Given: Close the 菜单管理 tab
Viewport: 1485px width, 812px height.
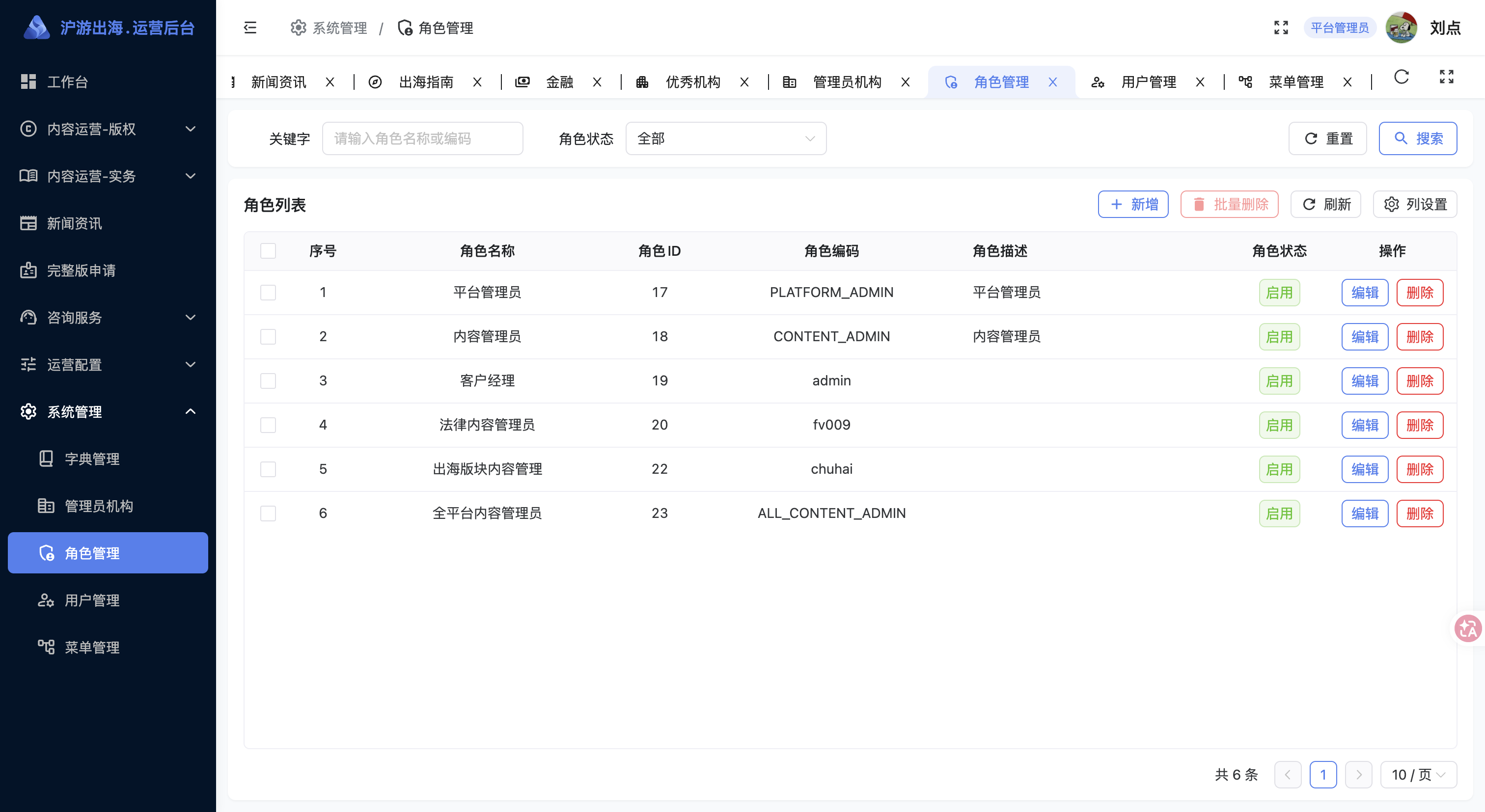Looking at the screenshot, I should pos(1348,82).
